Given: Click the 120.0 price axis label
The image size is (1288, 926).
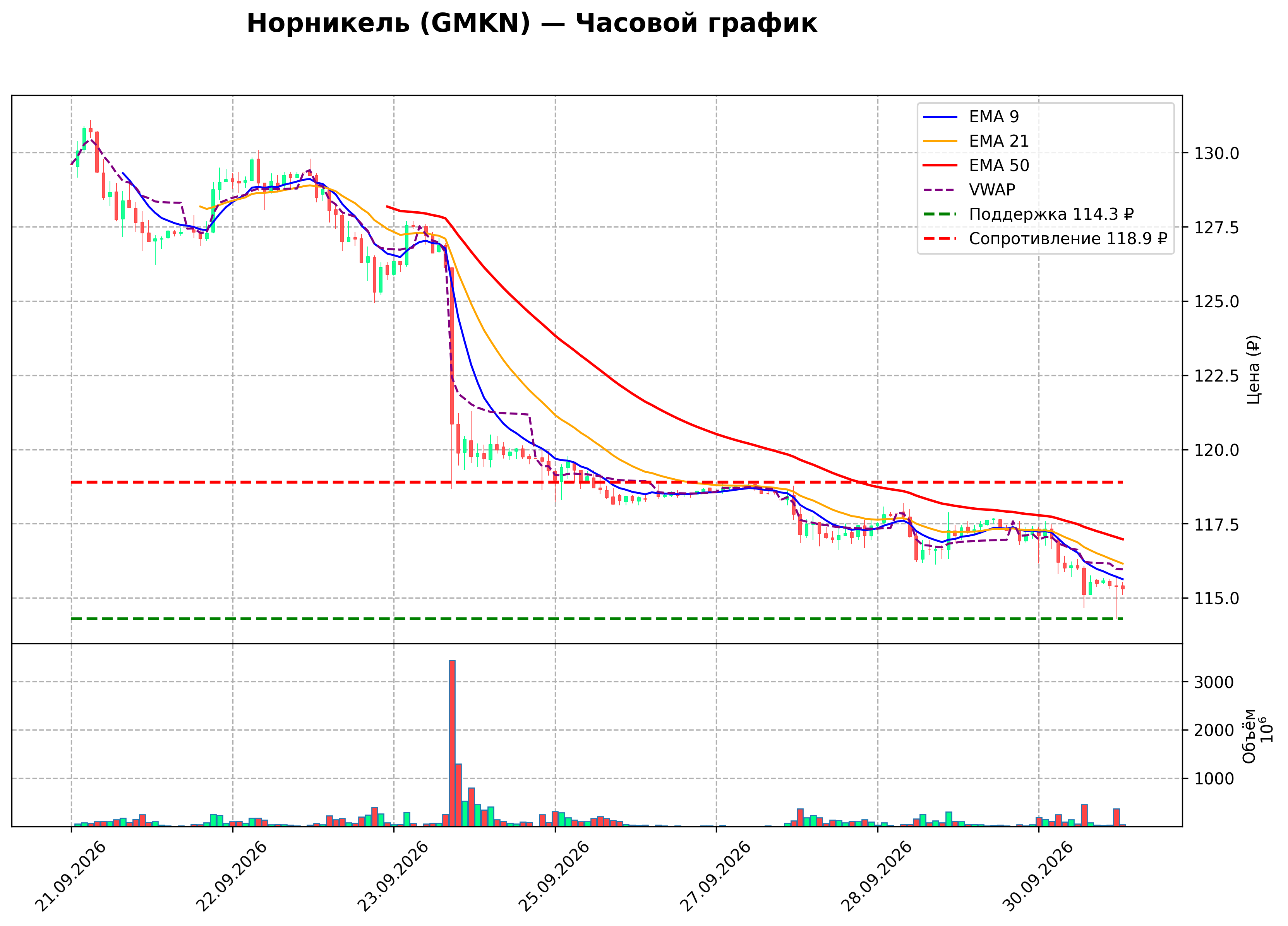Looking at the screenshot, I should 1216,450.
